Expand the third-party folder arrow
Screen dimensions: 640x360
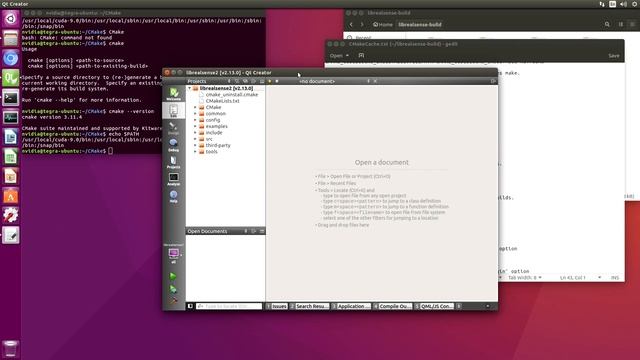[196, 145]
